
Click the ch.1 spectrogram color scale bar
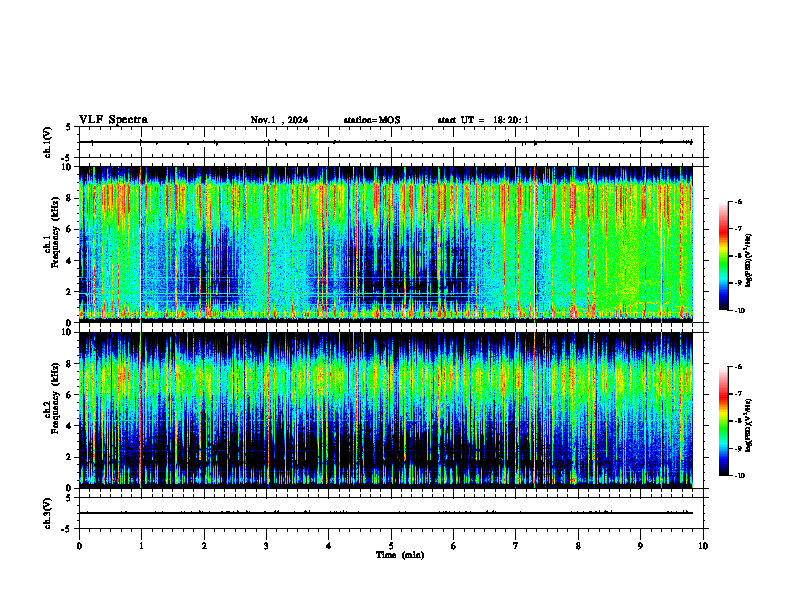[x=723, y=256]
